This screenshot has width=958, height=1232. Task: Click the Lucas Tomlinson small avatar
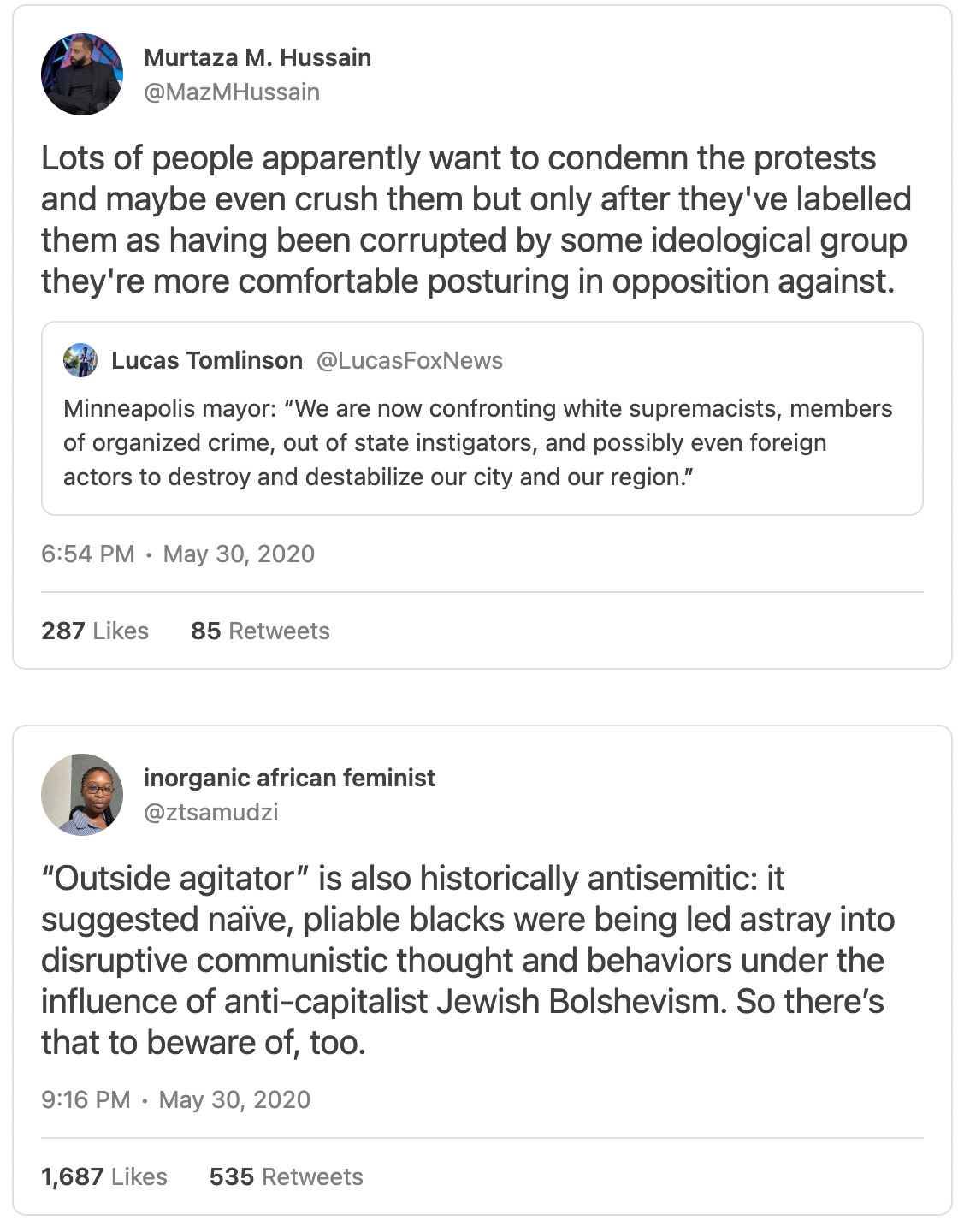click(80, 360)
